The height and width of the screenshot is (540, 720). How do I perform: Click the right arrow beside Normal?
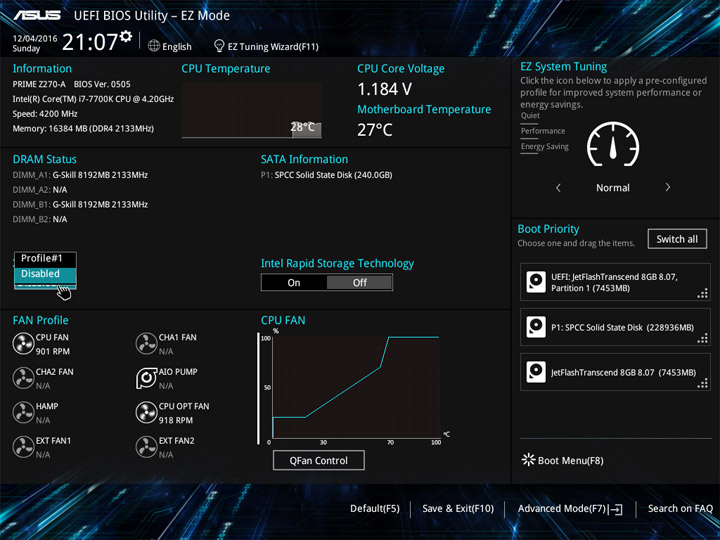668,187
